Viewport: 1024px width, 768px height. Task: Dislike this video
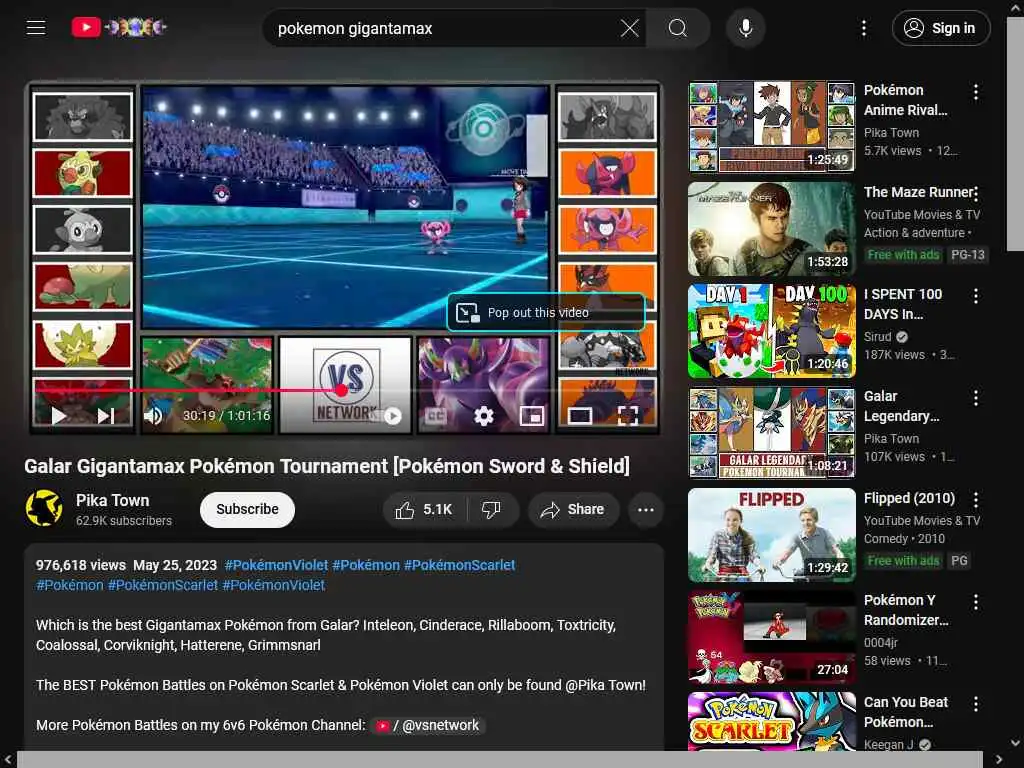492,509
